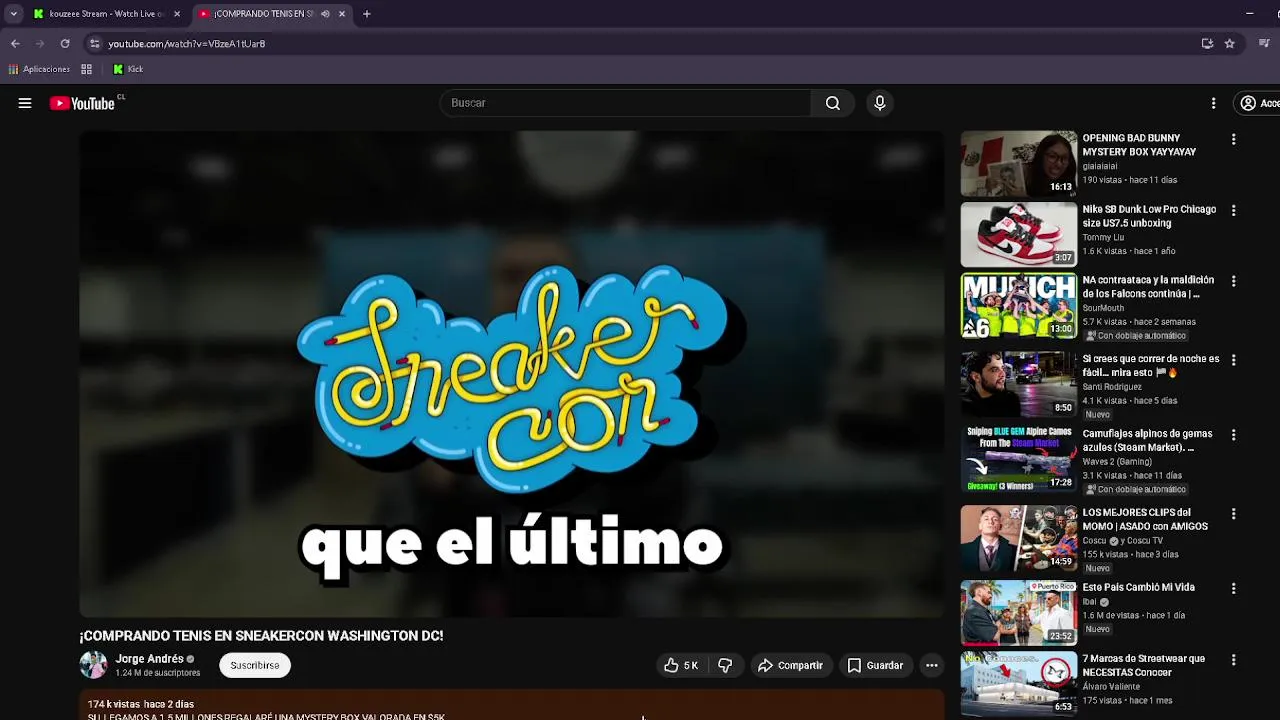
Task: Go back with browser back arrow
Action: (x=15, y=44)
